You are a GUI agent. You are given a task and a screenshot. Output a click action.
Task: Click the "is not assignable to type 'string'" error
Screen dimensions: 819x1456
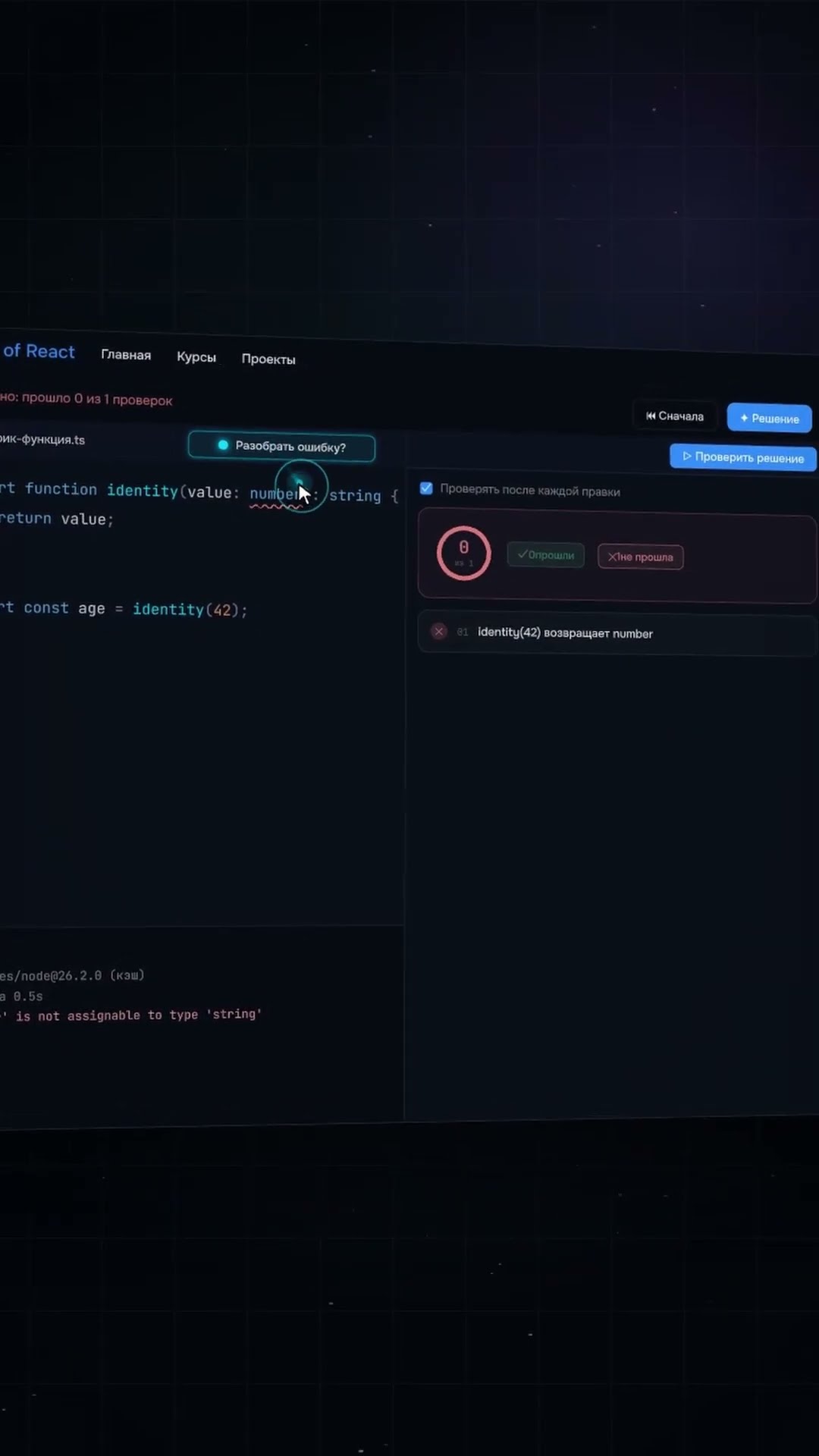(x=139, y=1015)
